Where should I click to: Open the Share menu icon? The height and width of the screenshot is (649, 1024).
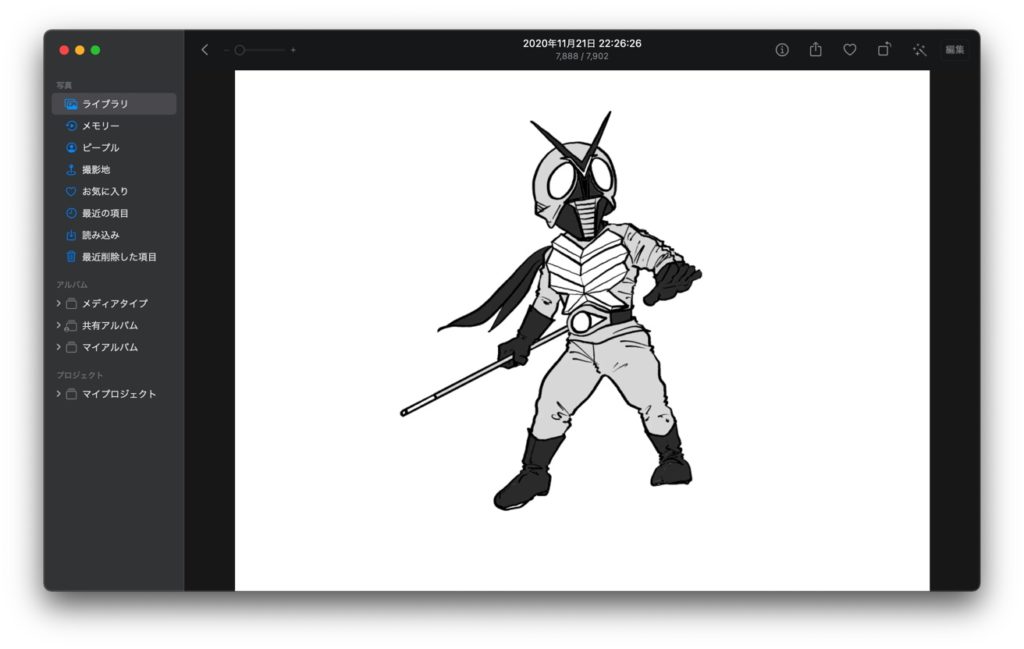[x=816, y=50]
